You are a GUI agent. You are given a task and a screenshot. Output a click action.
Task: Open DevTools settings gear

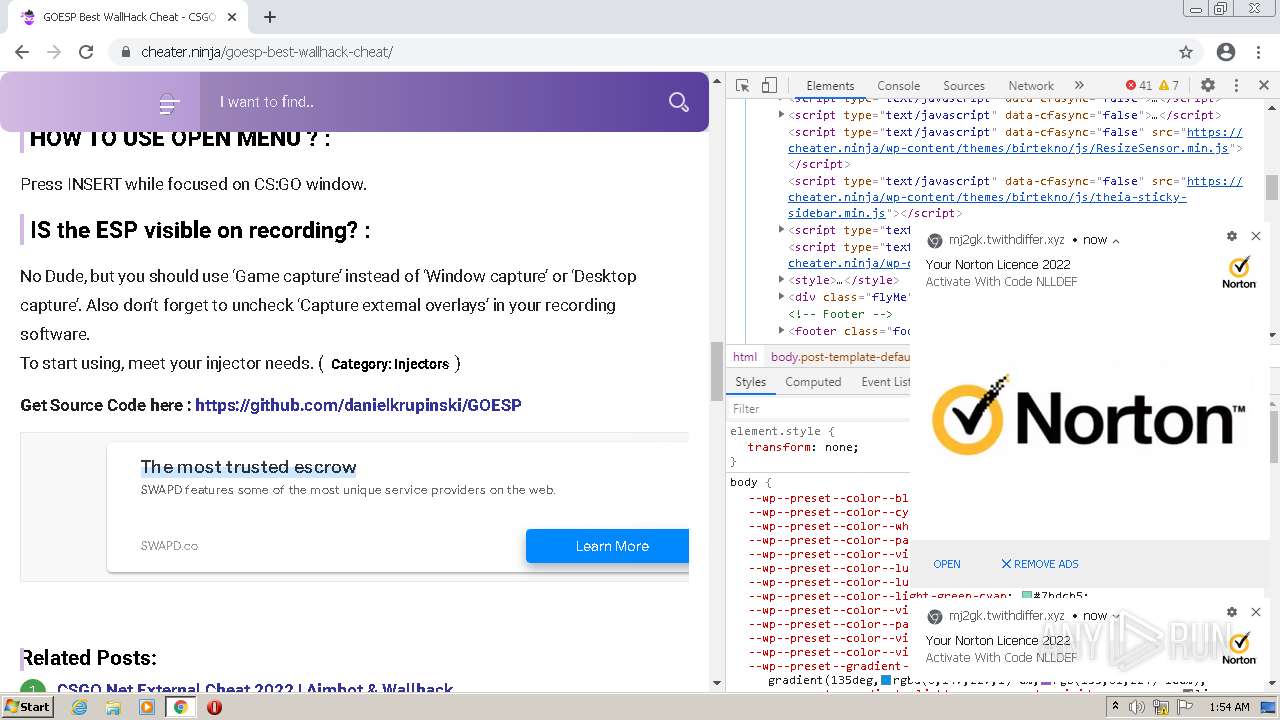pos(1208,86)
